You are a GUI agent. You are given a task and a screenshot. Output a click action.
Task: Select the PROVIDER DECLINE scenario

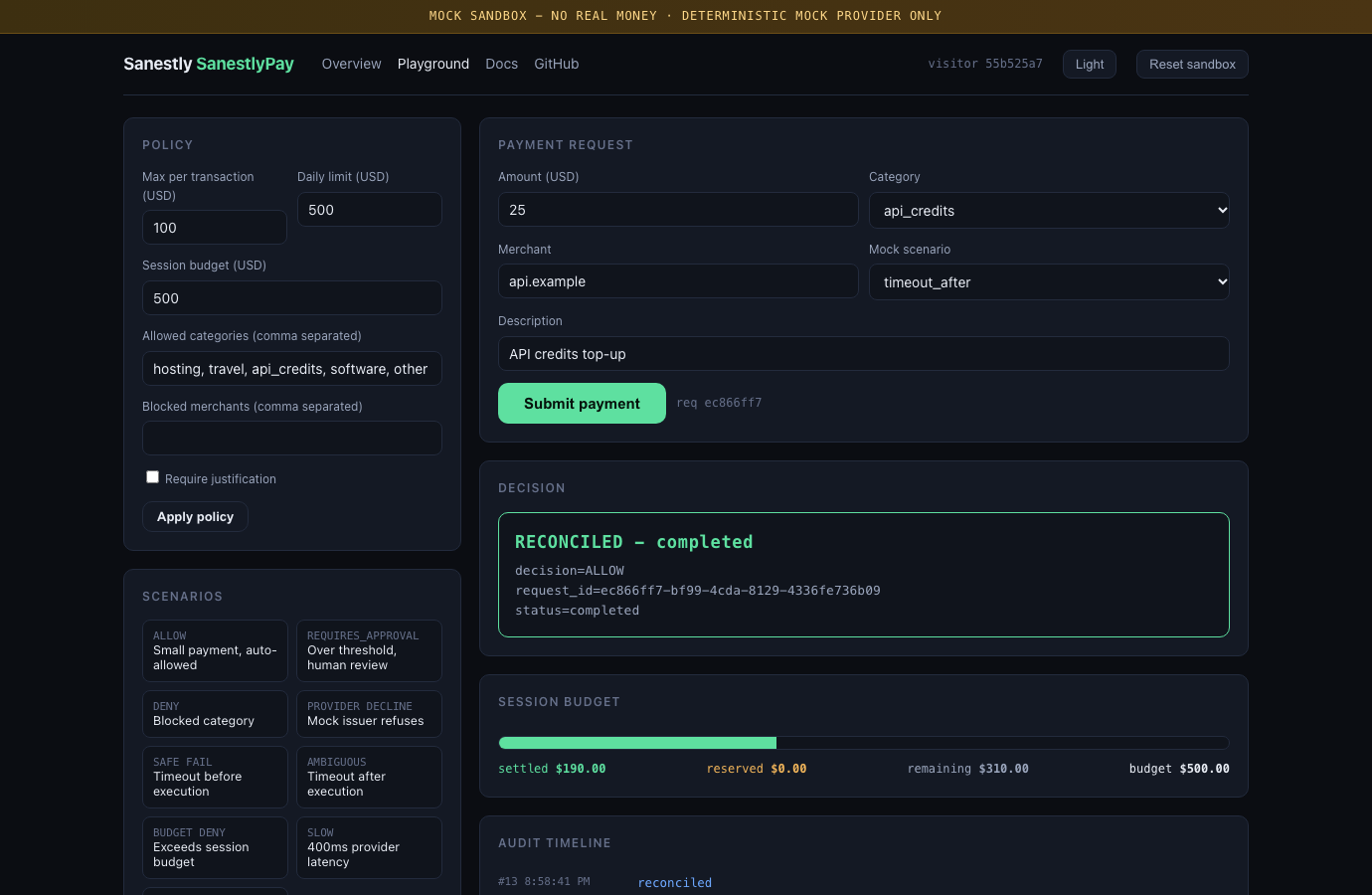[x=369, y=714]
